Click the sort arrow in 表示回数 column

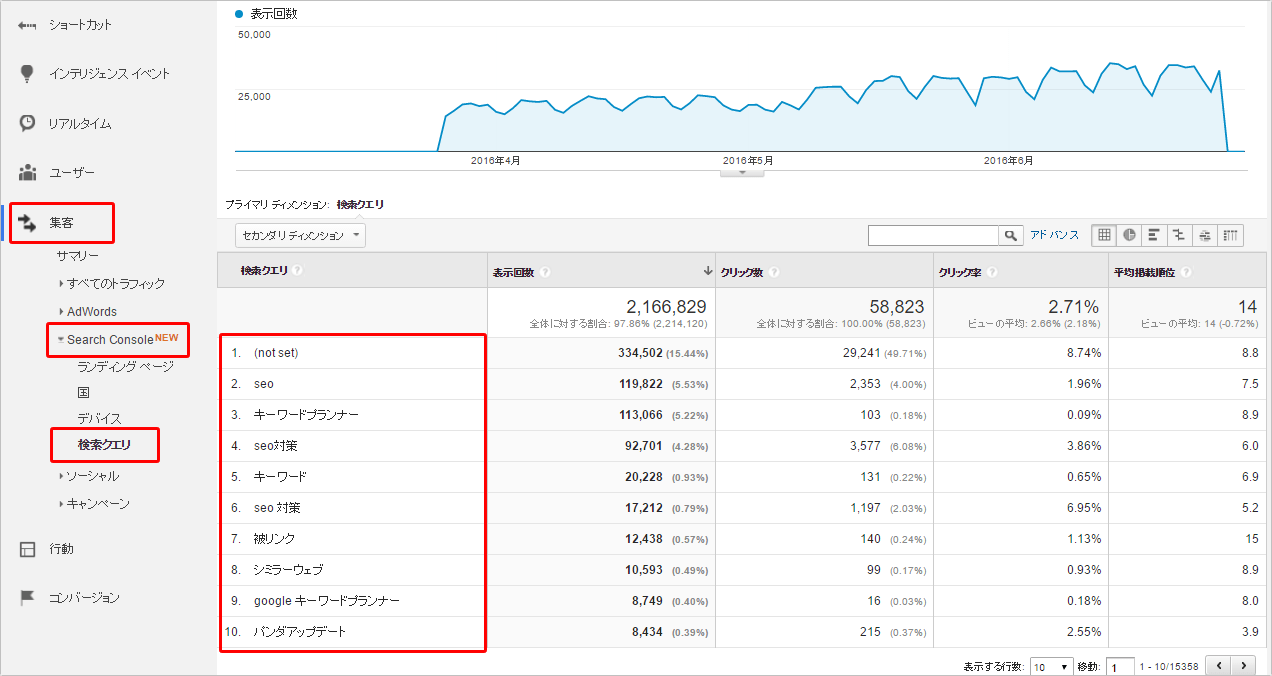click(x=708, y=271)
